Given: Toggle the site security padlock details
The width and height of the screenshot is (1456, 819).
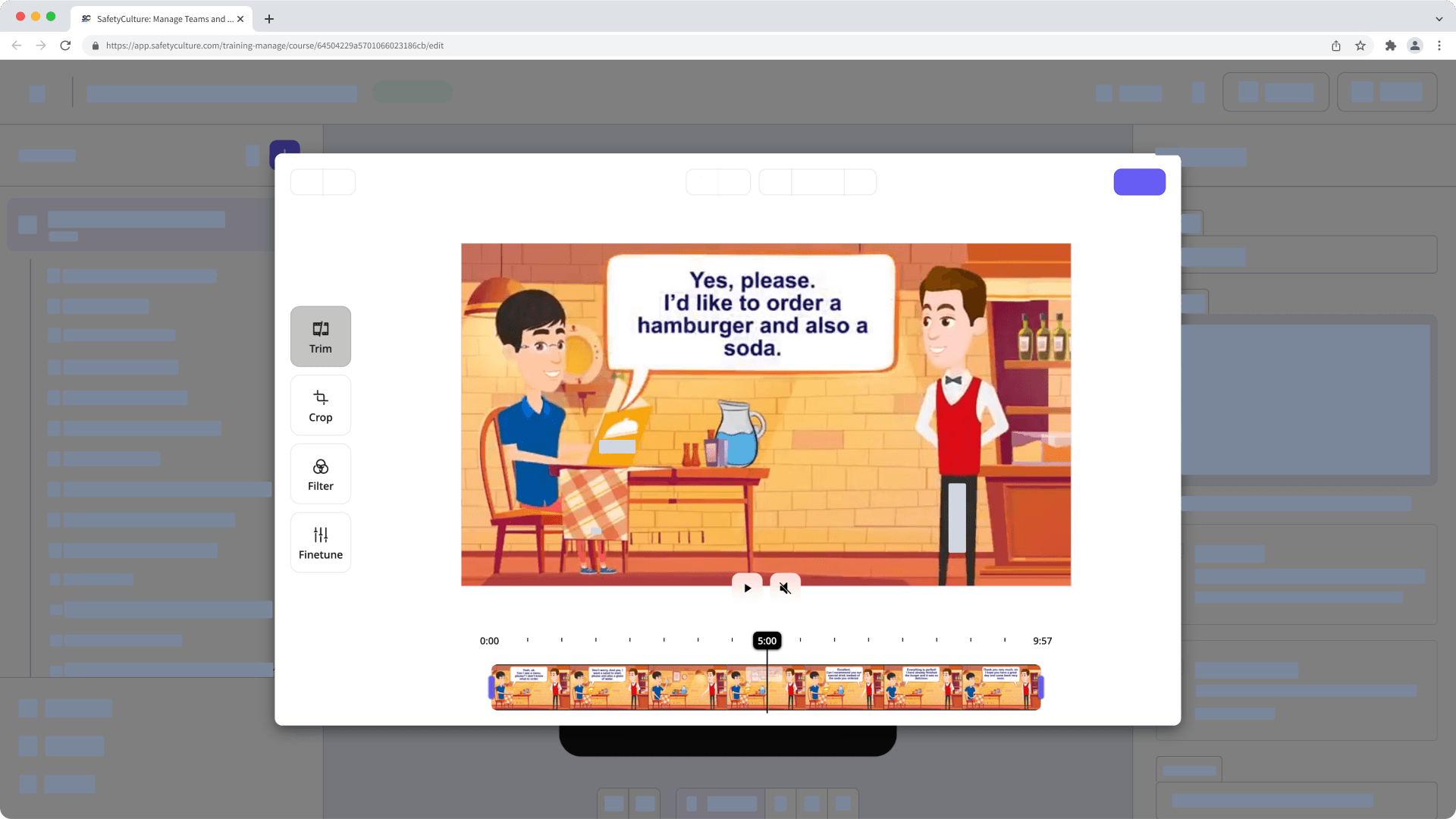Looking at the screenshot, I should click(95, 45).
